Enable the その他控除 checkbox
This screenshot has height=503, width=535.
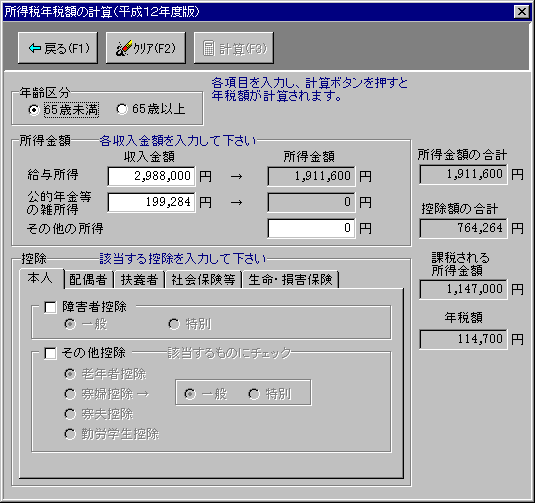coord(50,353)
